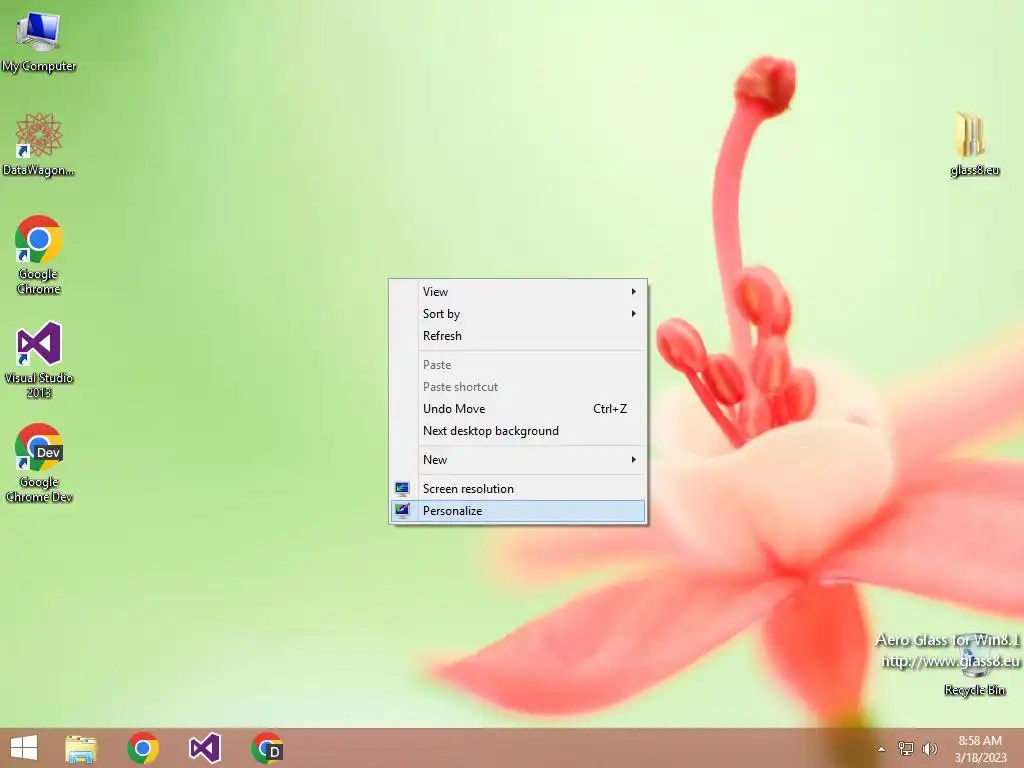This screenshot has height=768, width=1024.
Task: Click the disabled Paste entry
Action: [519, 365]
